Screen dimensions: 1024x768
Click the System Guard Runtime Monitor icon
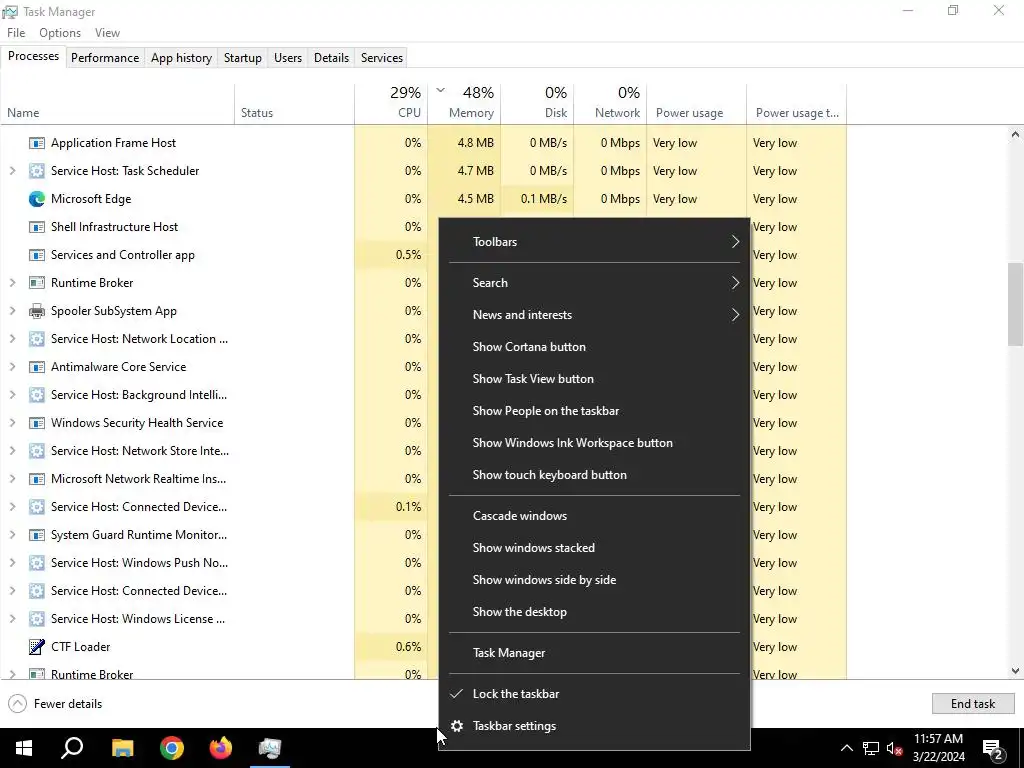tap(37, 535)
